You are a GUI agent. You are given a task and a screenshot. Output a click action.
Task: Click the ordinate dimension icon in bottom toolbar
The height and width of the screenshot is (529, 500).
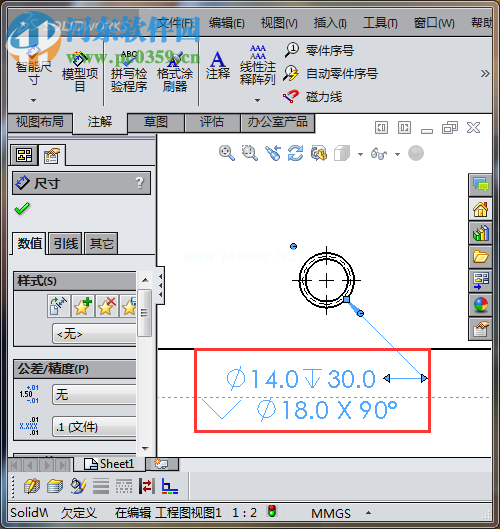coord(170,486)
